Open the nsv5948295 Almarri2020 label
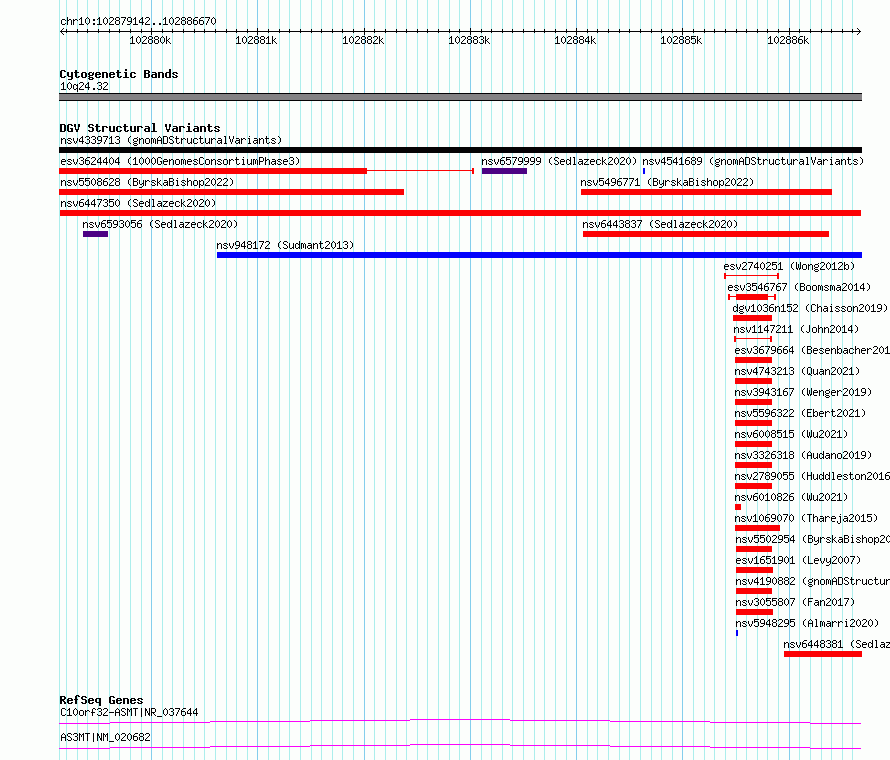The image size is (890, 760). click(807, 623)
